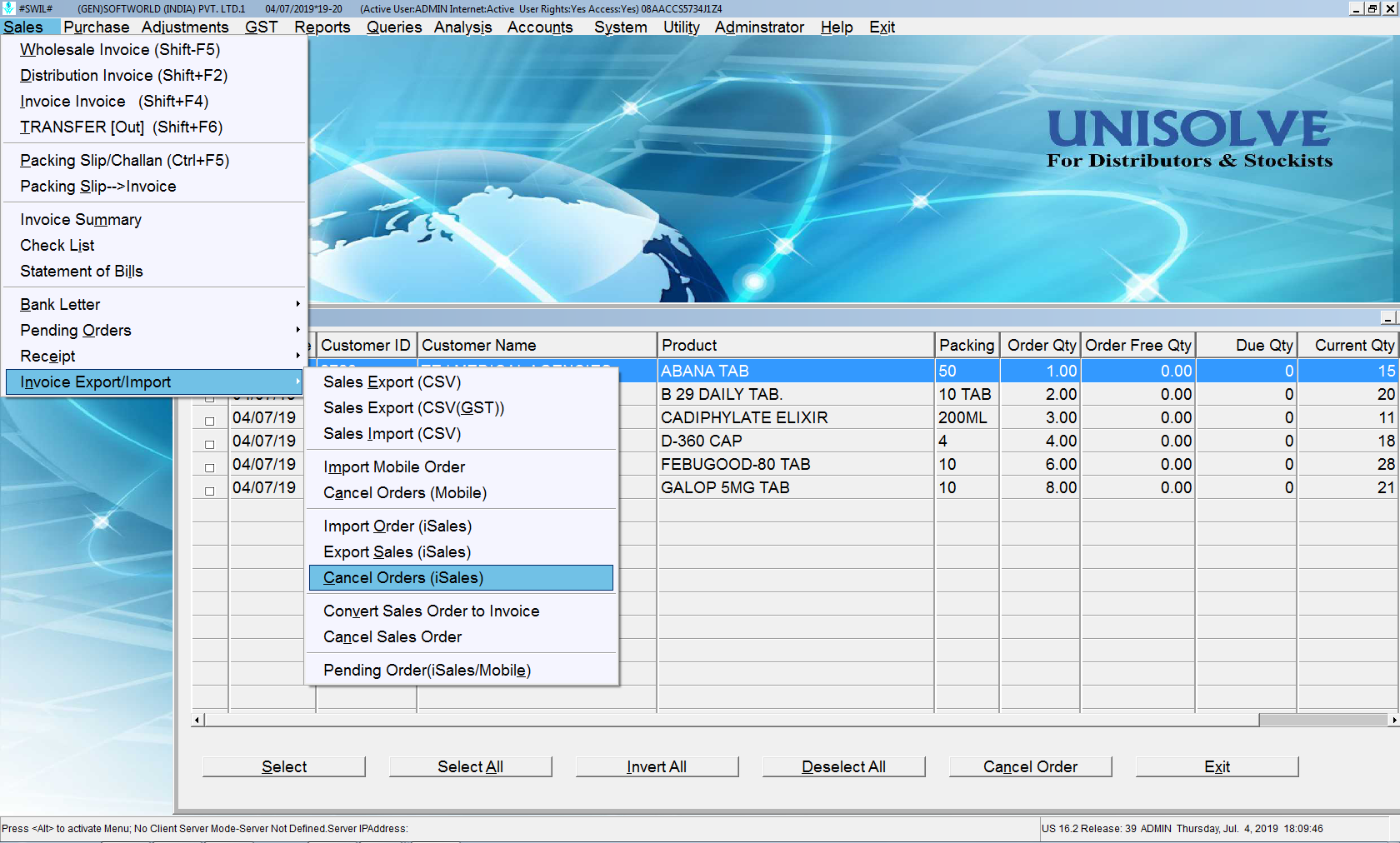Click the Current Qty column header

[1347, 345]
